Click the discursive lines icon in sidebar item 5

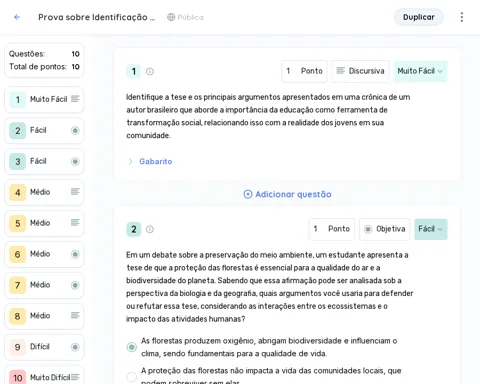[x=75, y=223]
